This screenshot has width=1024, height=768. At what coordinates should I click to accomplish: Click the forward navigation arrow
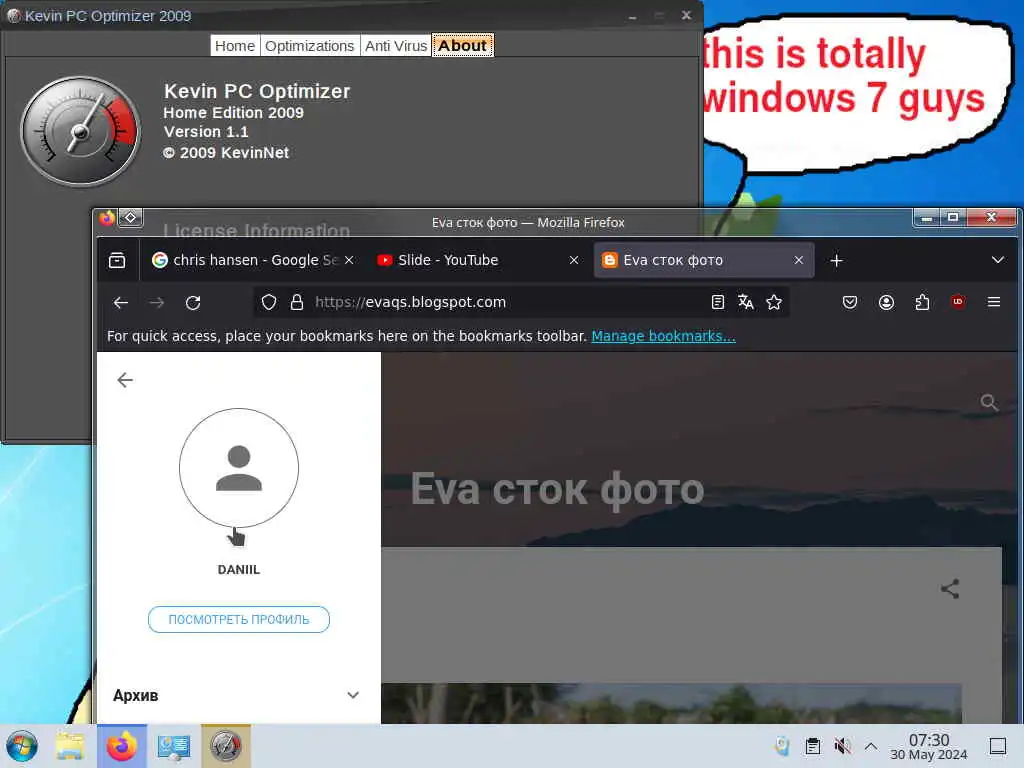[x=157, y=302]
